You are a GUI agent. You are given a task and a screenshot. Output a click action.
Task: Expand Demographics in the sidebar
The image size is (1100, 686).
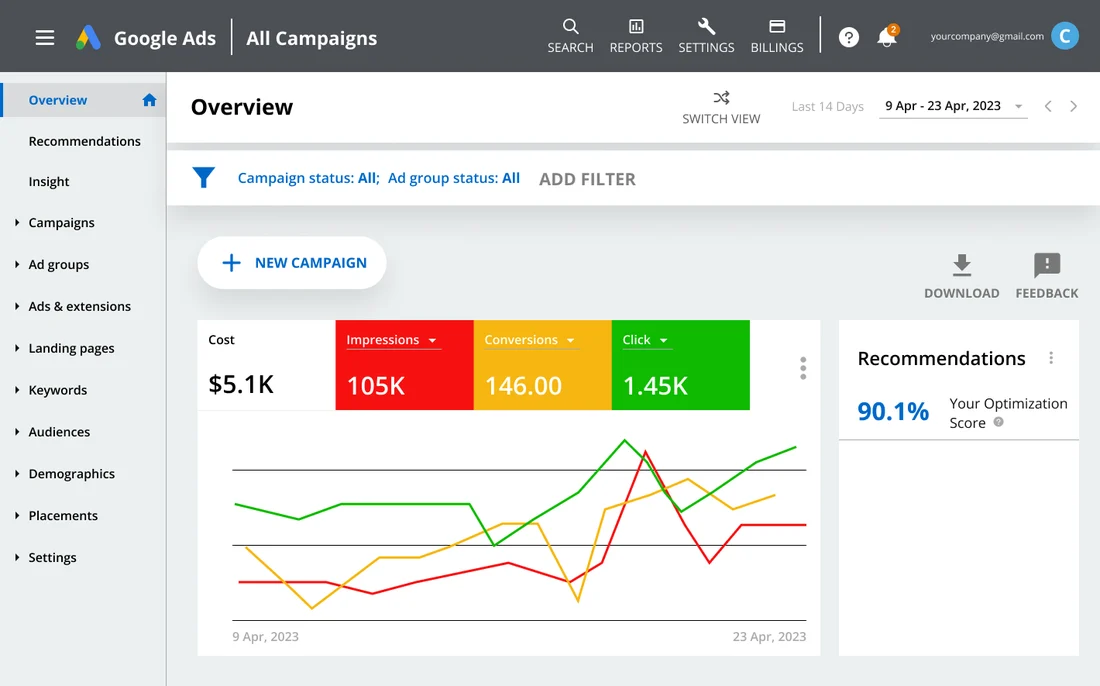click(17, 473)
